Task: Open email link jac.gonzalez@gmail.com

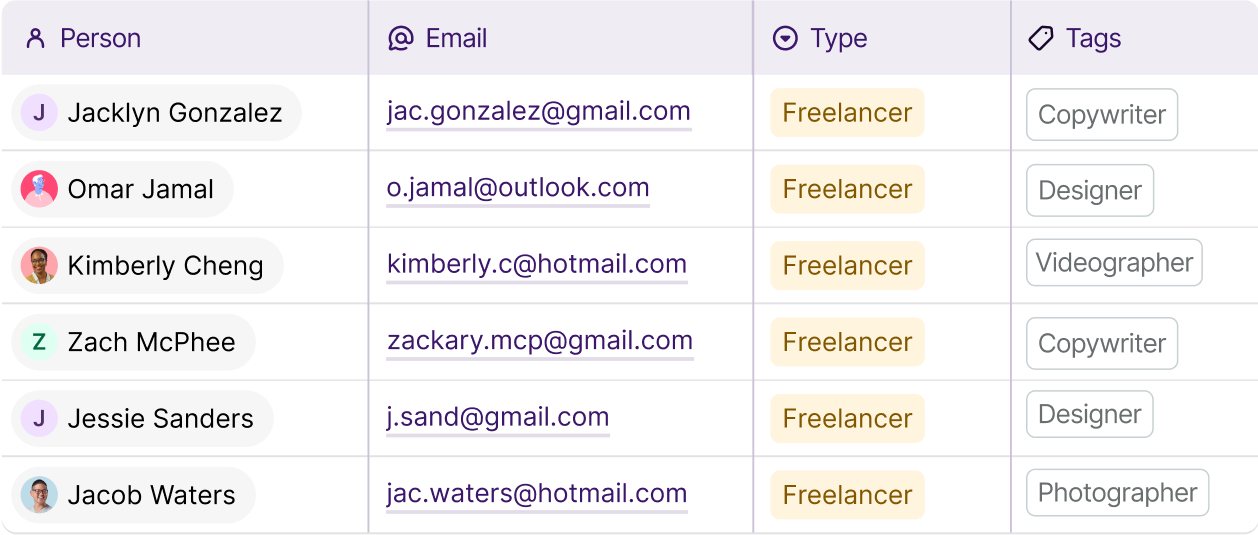Action: coord(538,112)
